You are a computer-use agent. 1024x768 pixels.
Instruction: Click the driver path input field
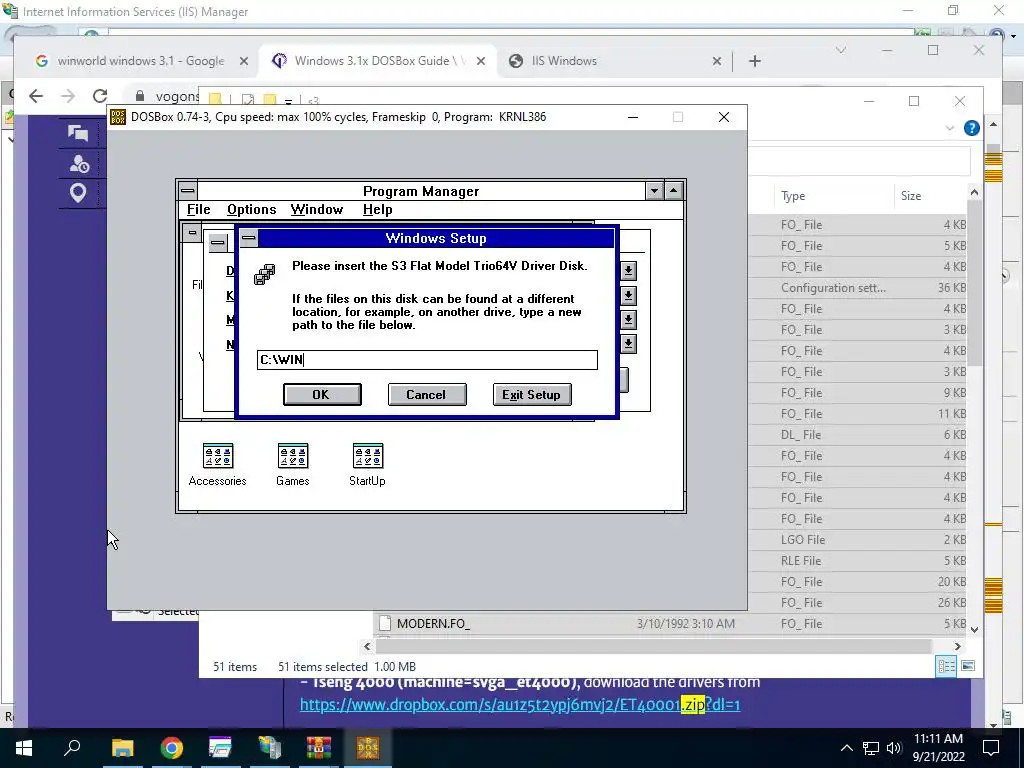click(427, 360)
